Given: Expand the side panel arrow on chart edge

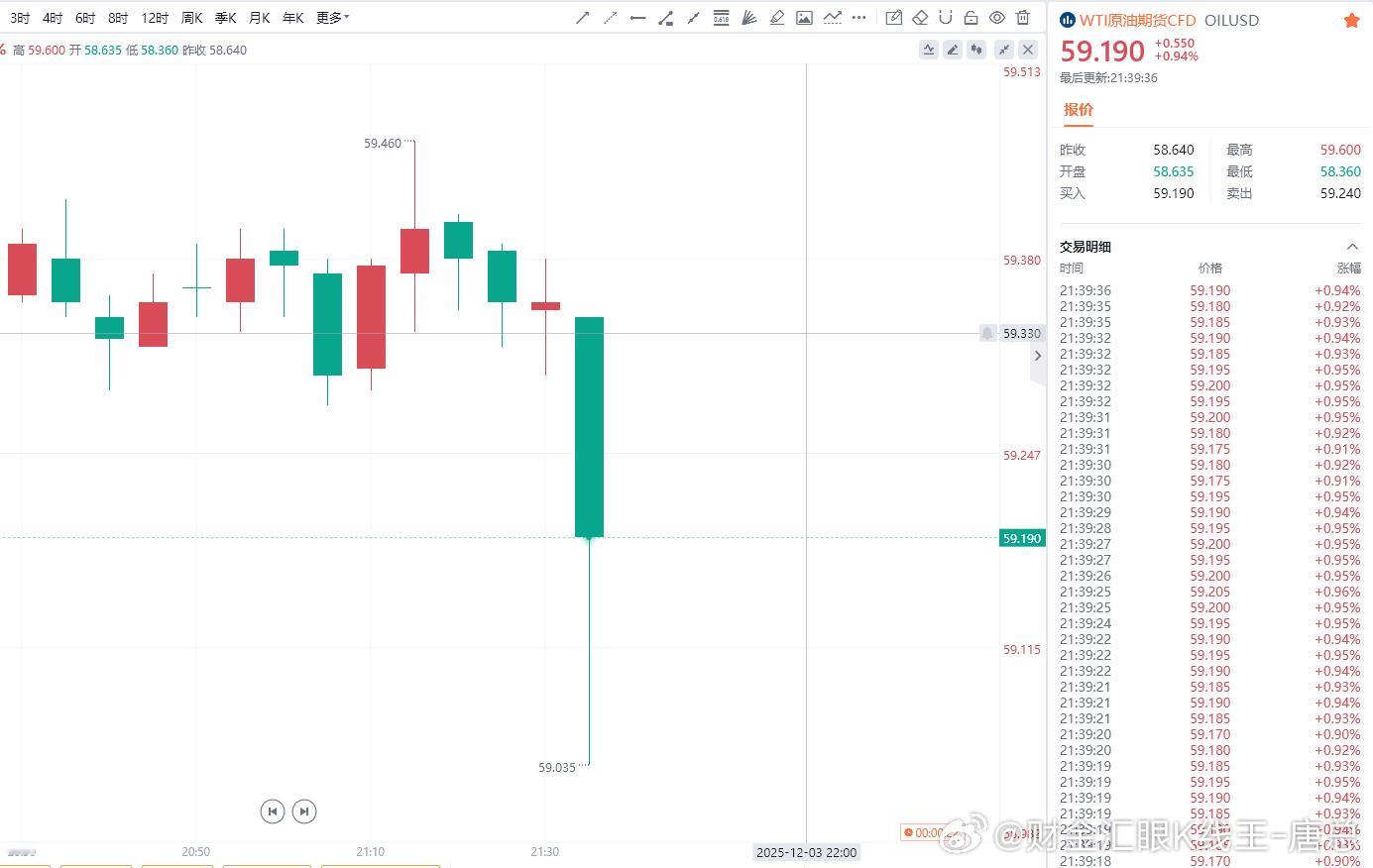Looking at the screenshot, I should (x=1038, y=356).
